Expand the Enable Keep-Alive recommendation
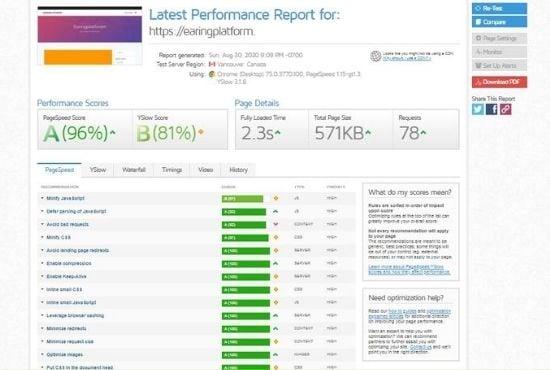 (x=66, y=276)
